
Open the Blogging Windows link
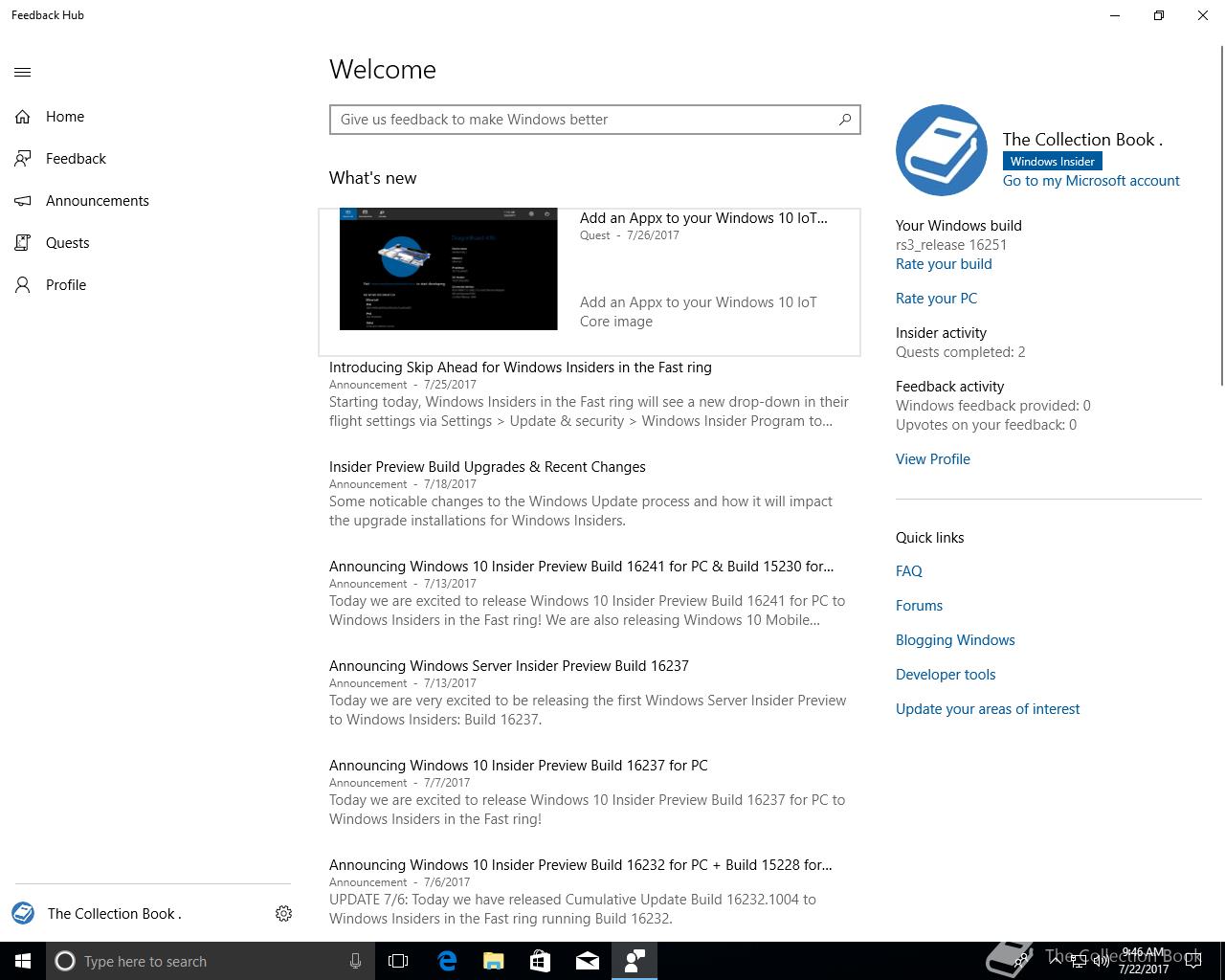[x=955, y=640]
